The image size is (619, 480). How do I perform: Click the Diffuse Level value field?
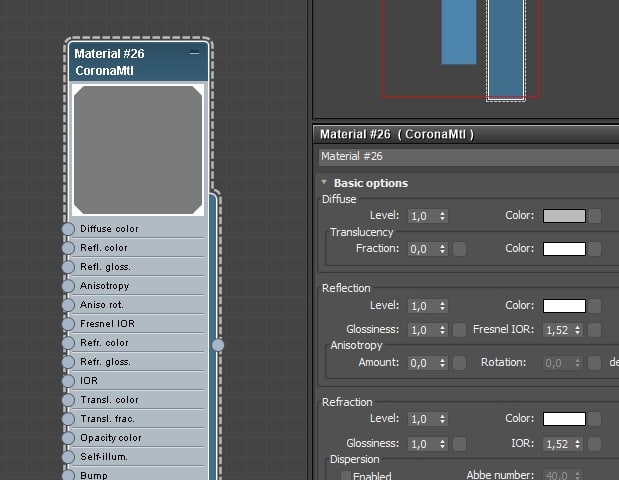pos(422,216)
